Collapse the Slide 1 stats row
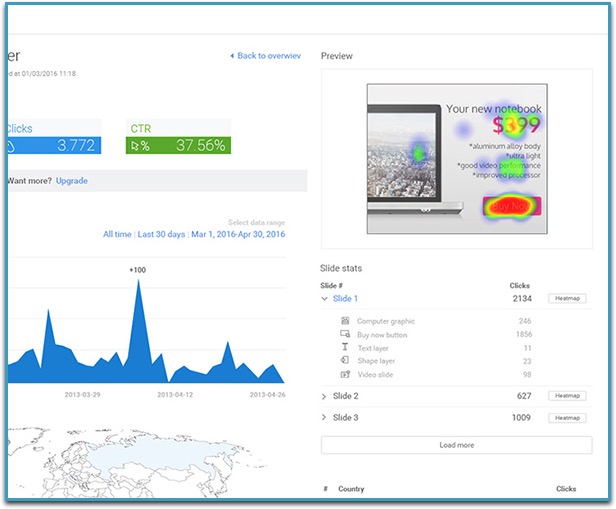Image resolution: width=616 pixels, height=509 pixels. click(x=324, y=299)
